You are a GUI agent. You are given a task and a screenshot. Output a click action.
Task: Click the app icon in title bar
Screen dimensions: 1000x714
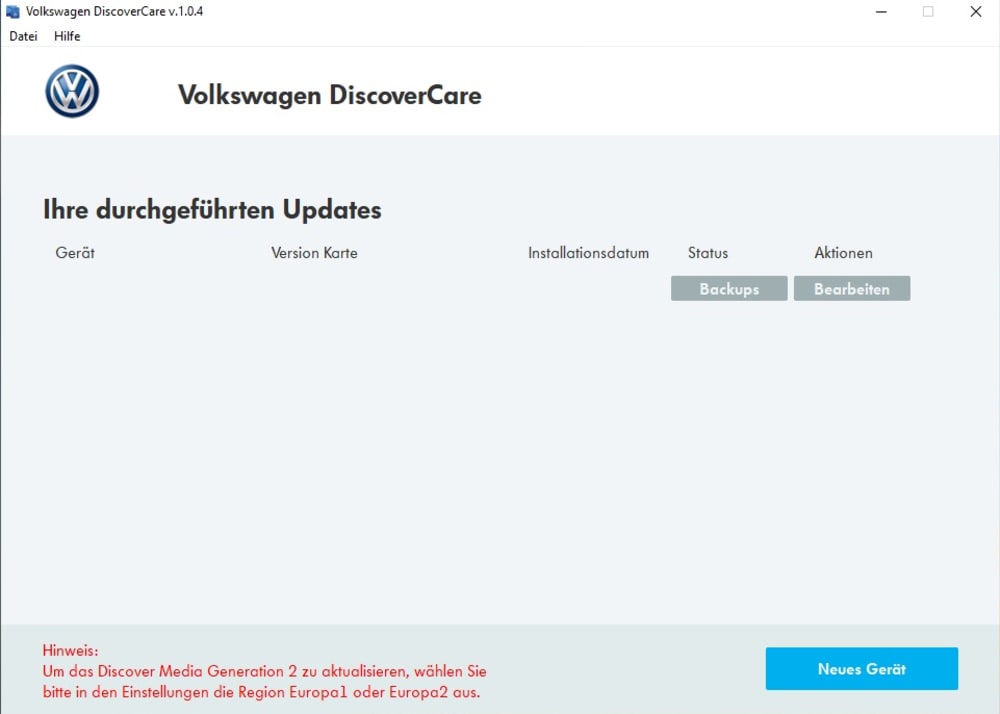[13, 11]
